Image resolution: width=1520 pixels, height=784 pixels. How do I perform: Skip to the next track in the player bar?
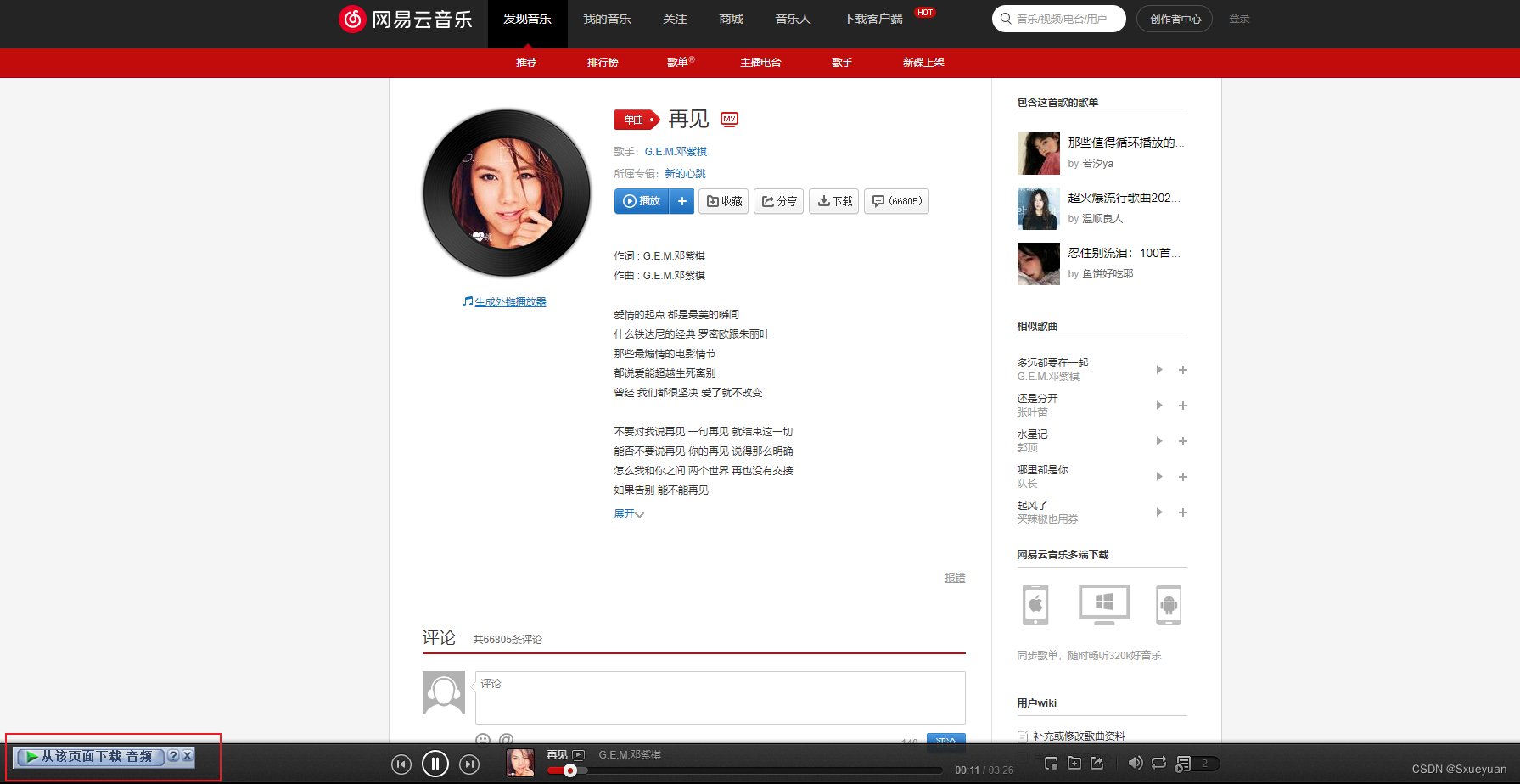click(x=469, y=764)
